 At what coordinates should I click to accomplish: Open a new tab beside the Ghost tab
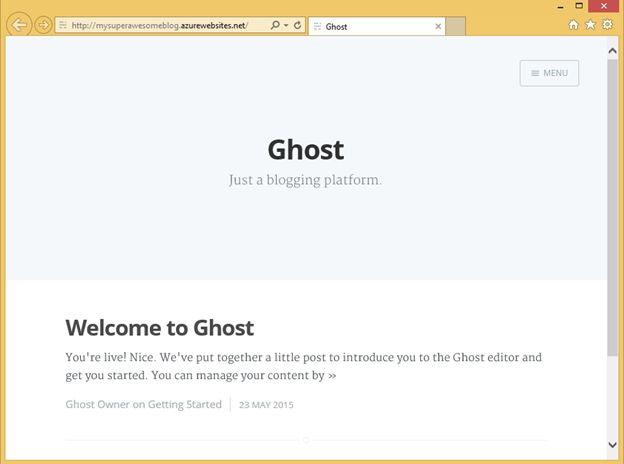click(x=455, y=26)
